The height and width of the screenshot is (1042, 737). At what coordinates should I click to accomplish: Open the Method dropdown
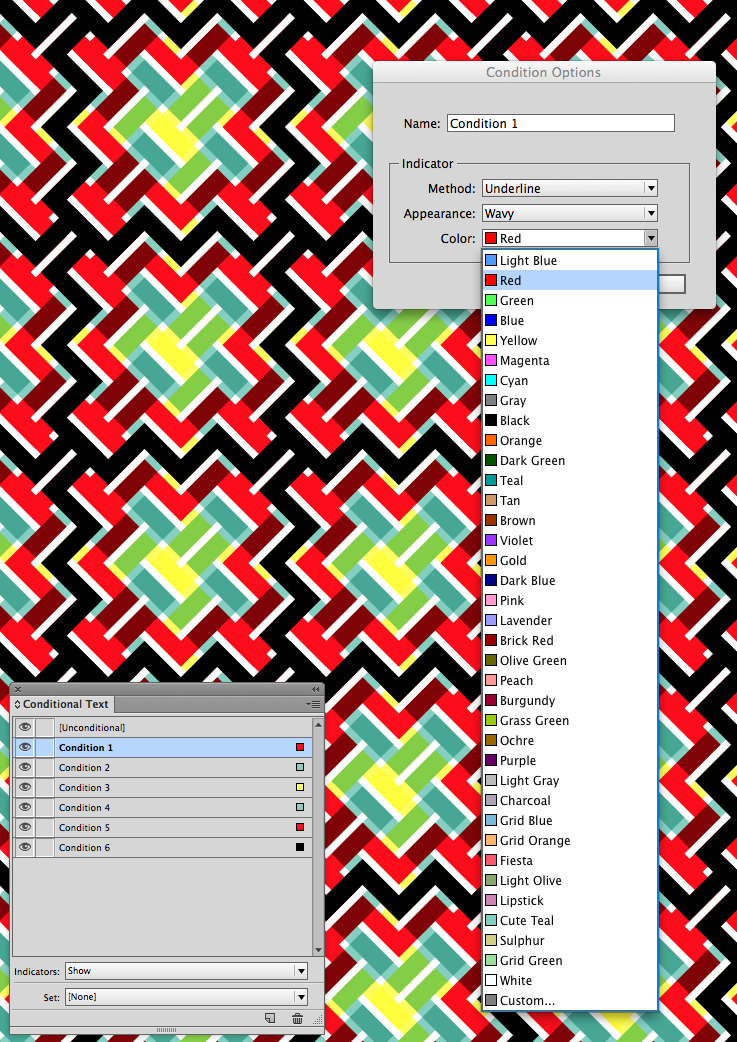[569, 188]
